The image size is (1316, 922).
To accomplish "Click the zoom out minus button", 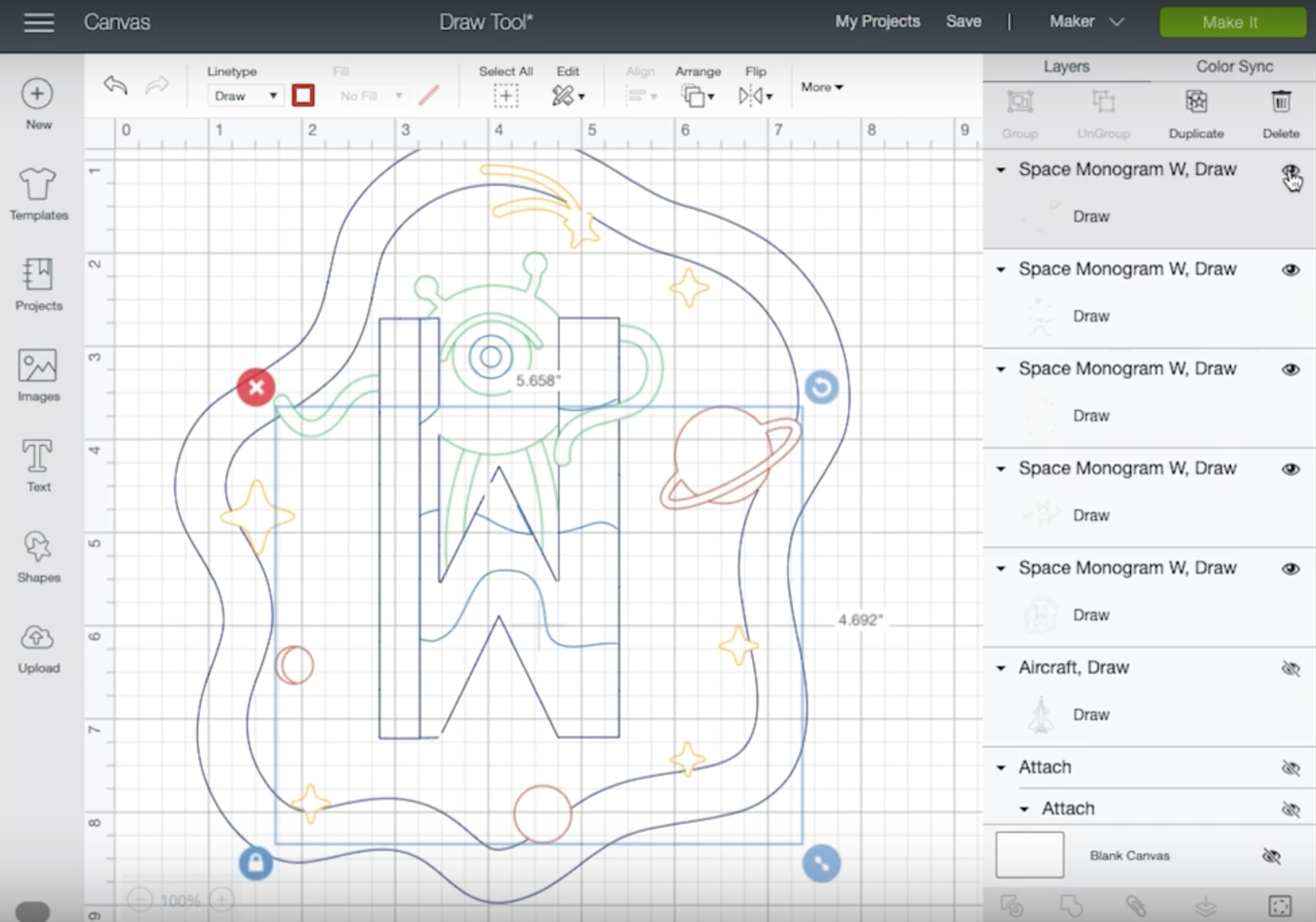I will coord(140,900).
